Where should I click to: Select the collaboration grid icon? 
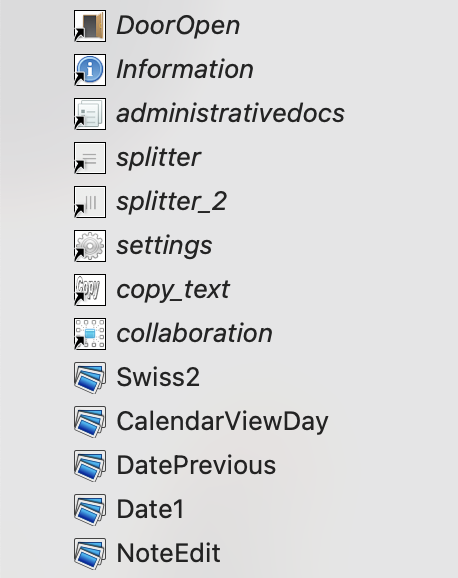[x=90, y=334]
